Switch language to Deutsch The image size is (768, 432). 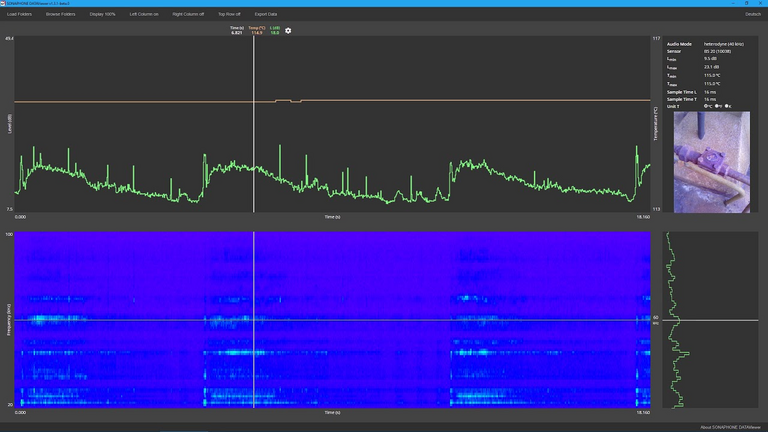753,14
